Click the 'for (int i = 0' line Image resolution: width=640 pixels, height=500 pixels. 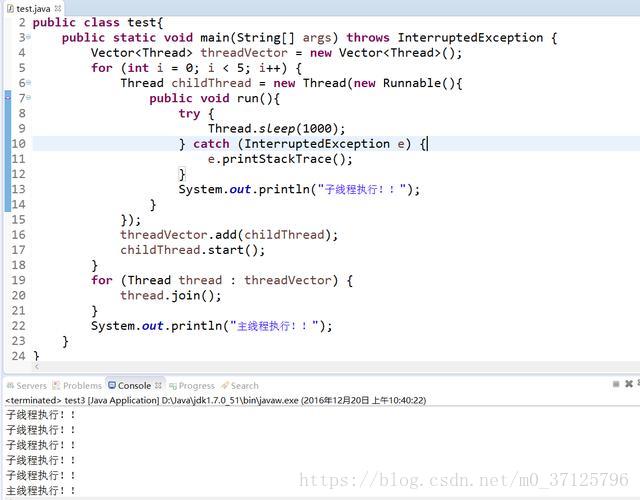point(196,68)
